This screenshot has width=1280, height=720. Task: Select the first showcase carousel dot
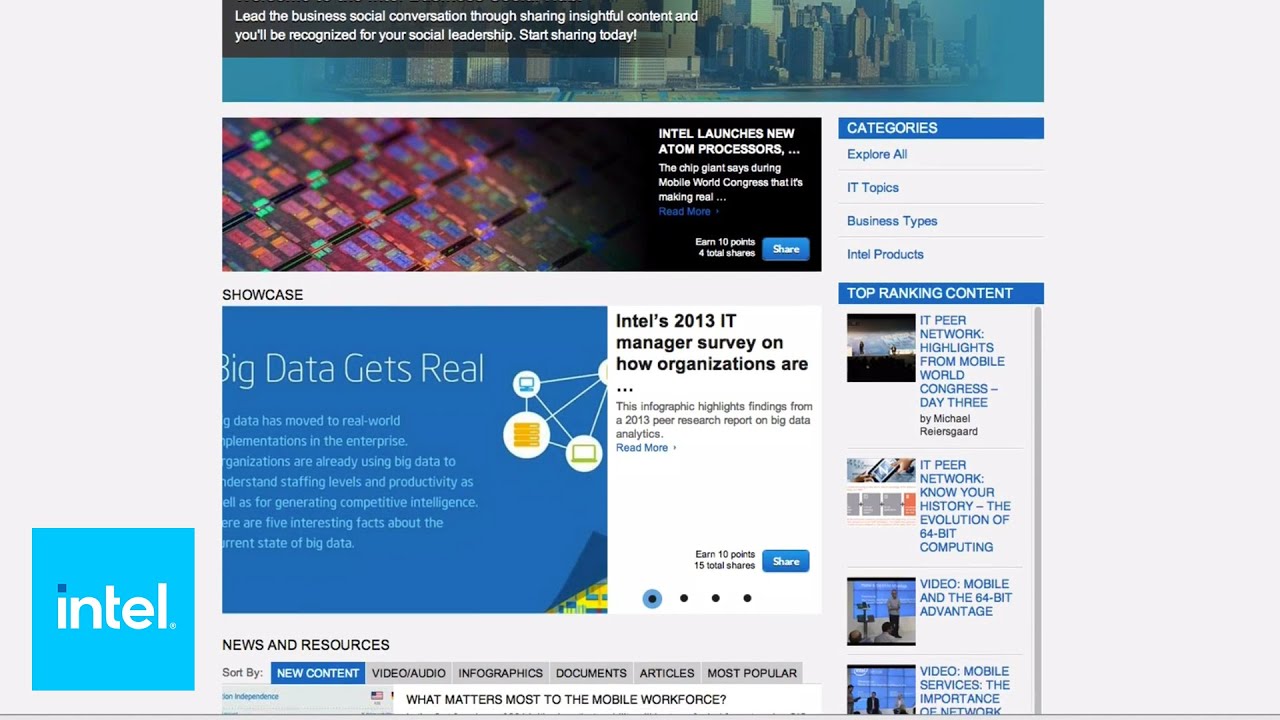pyautogui.click(x=652, y=598)
